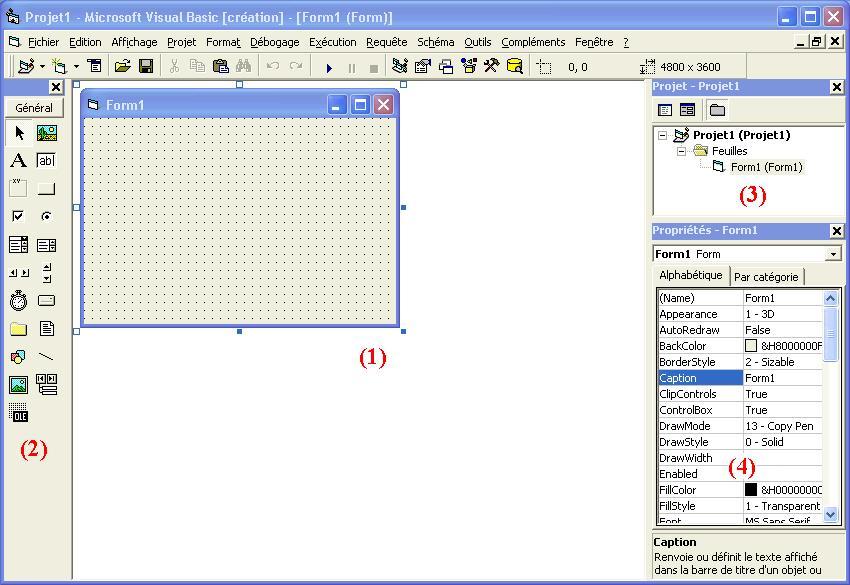Click the BackColor color swatch
Viewport: 850px width, 585px height.
point(751,345)
